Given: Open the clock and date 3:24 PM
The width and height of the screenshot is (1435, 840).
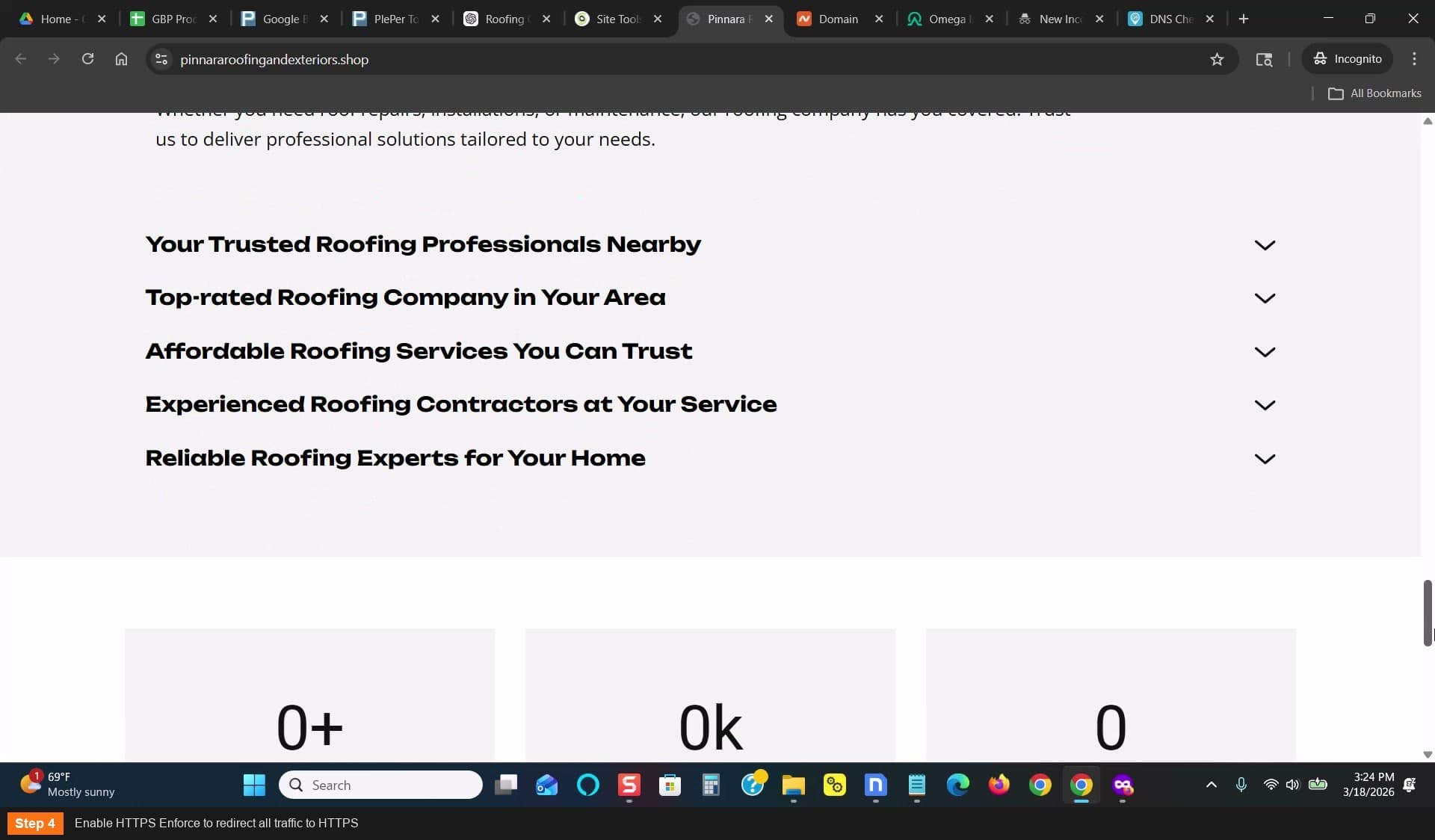Looking at the screenshot, I should coord(1368,785).
